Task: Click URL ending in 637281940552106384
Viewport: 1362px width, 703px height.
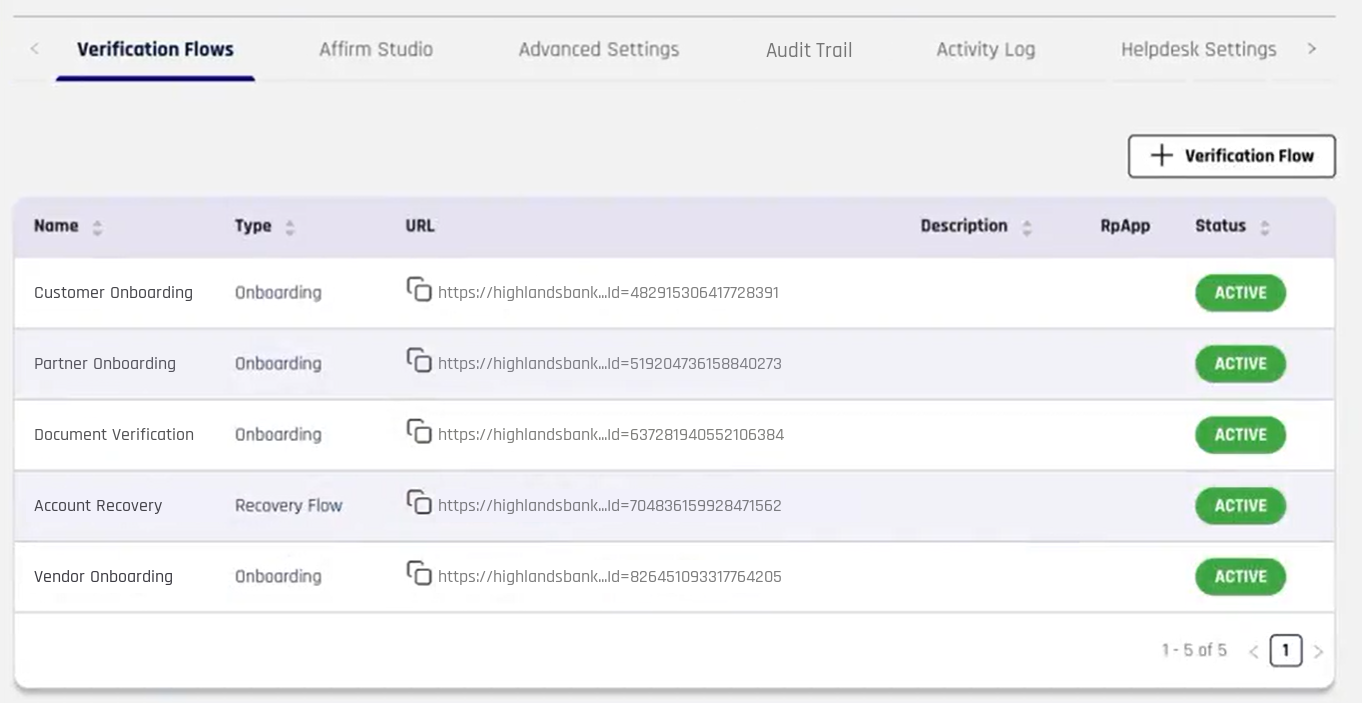Action: (x=611, y=435)
